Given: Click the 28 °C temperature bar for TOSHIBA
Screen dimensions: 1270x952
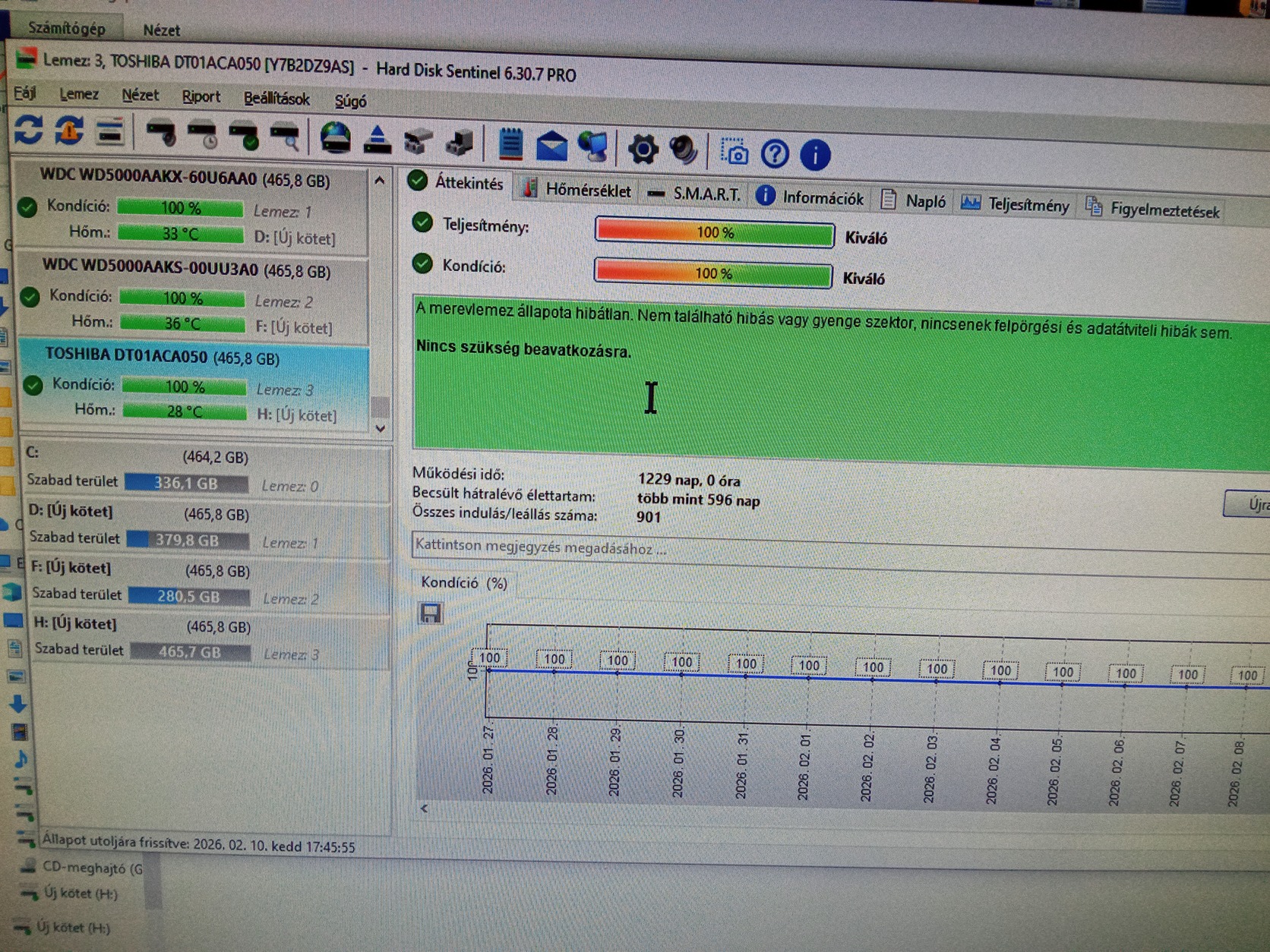Looking at the screenshot, I should click(185, 411).
